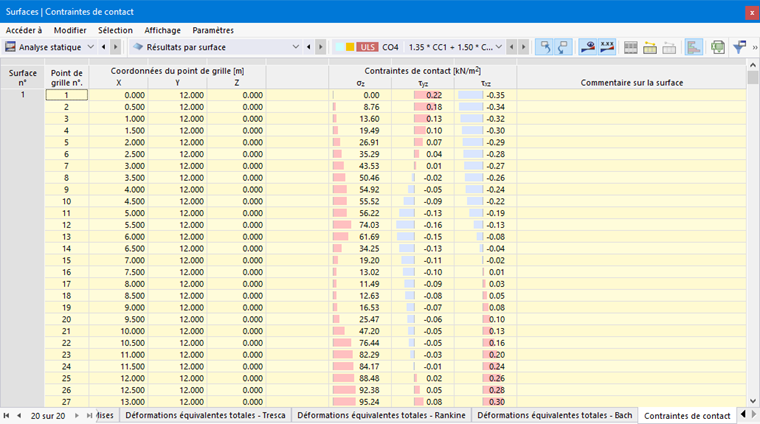Go to previous tab arrow
Screen dimensions: 760x424
tap(19, 416)
